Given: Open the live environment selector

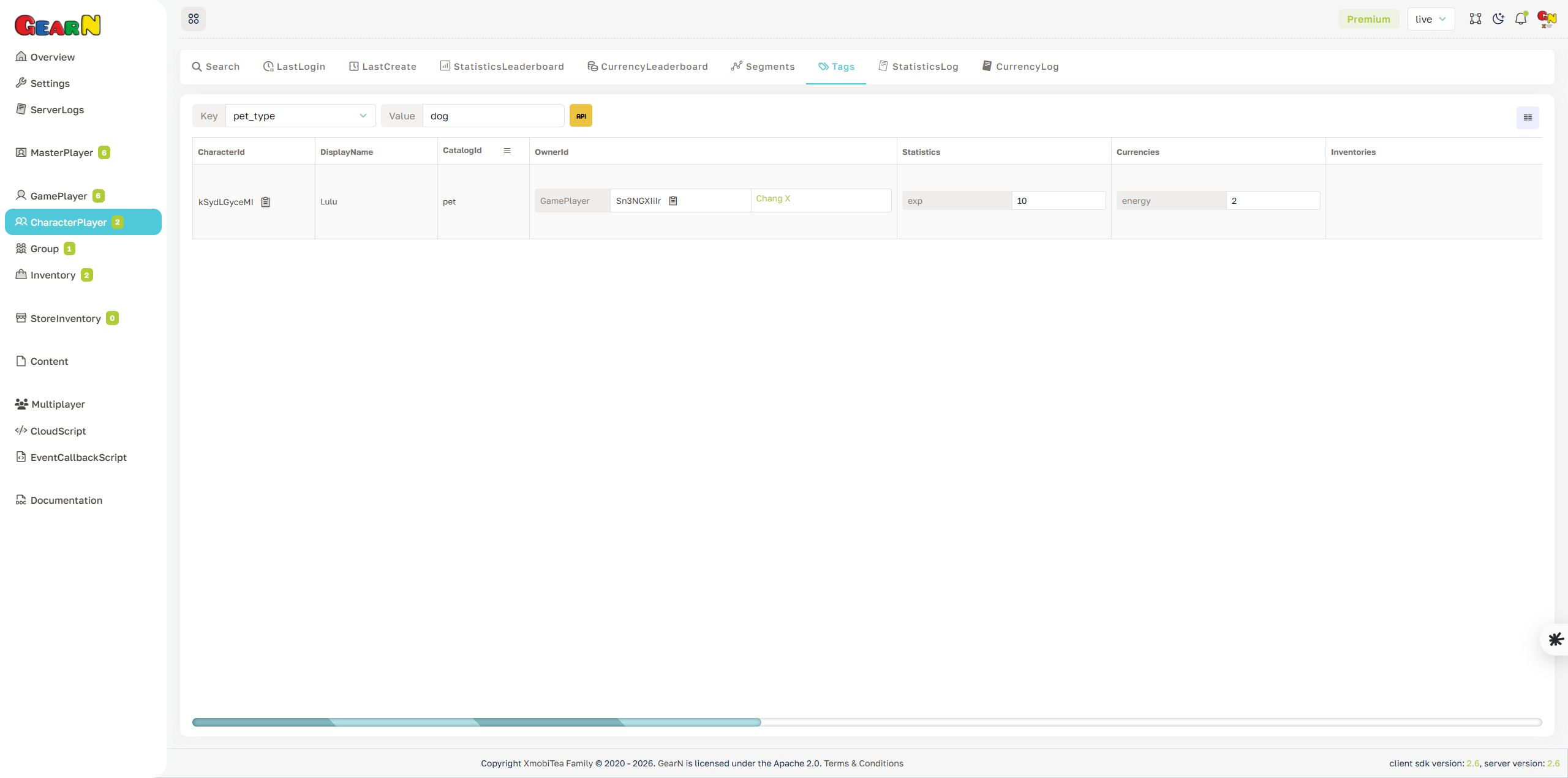Looking at the screenshot, I should pos(1431,19).
